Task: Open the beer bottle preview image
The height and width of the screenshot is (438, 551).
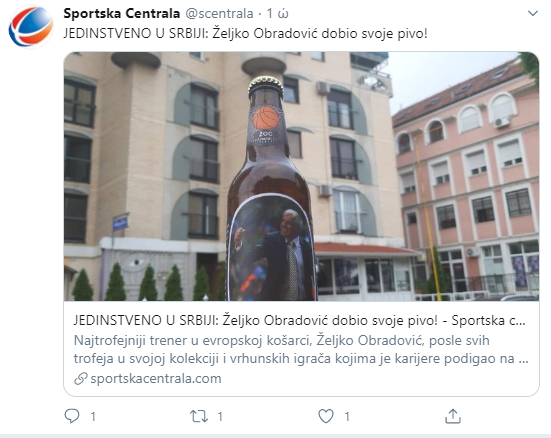Action: (301, 176)
